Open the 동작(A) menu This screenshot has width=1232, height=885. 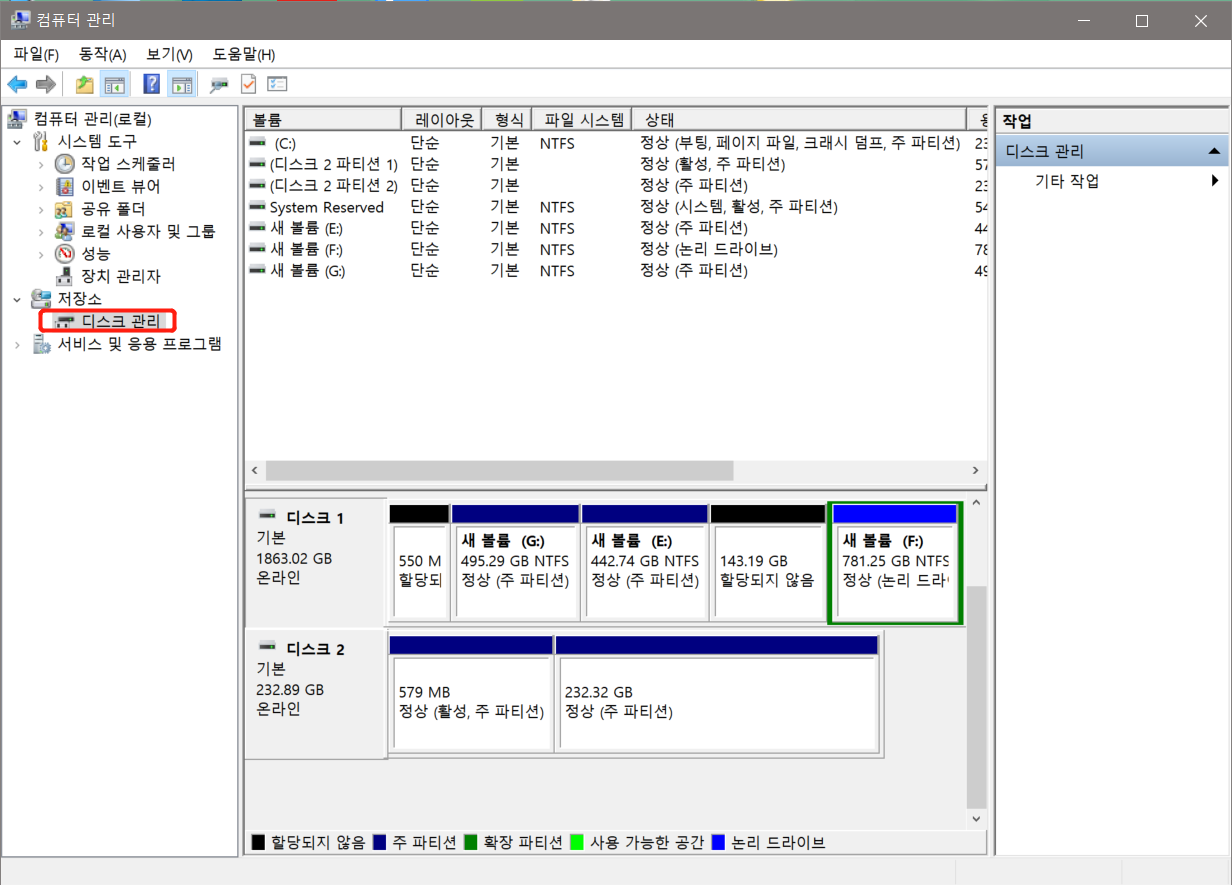point(101,54)
